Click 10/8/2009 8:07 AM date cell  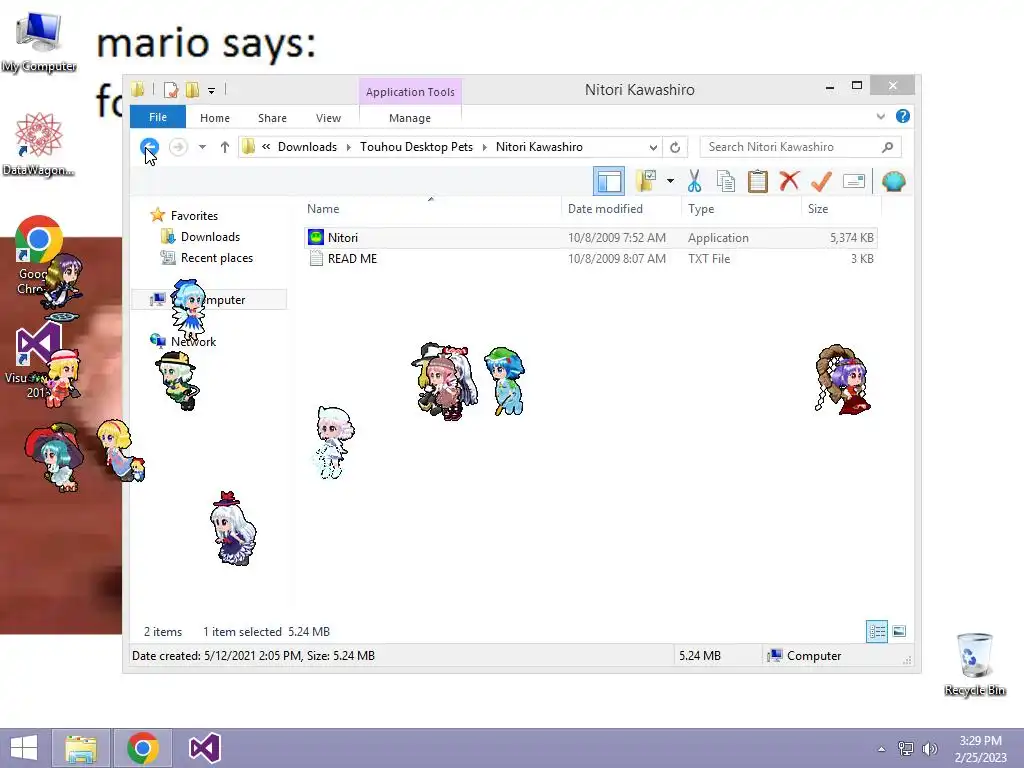(616, 259)
